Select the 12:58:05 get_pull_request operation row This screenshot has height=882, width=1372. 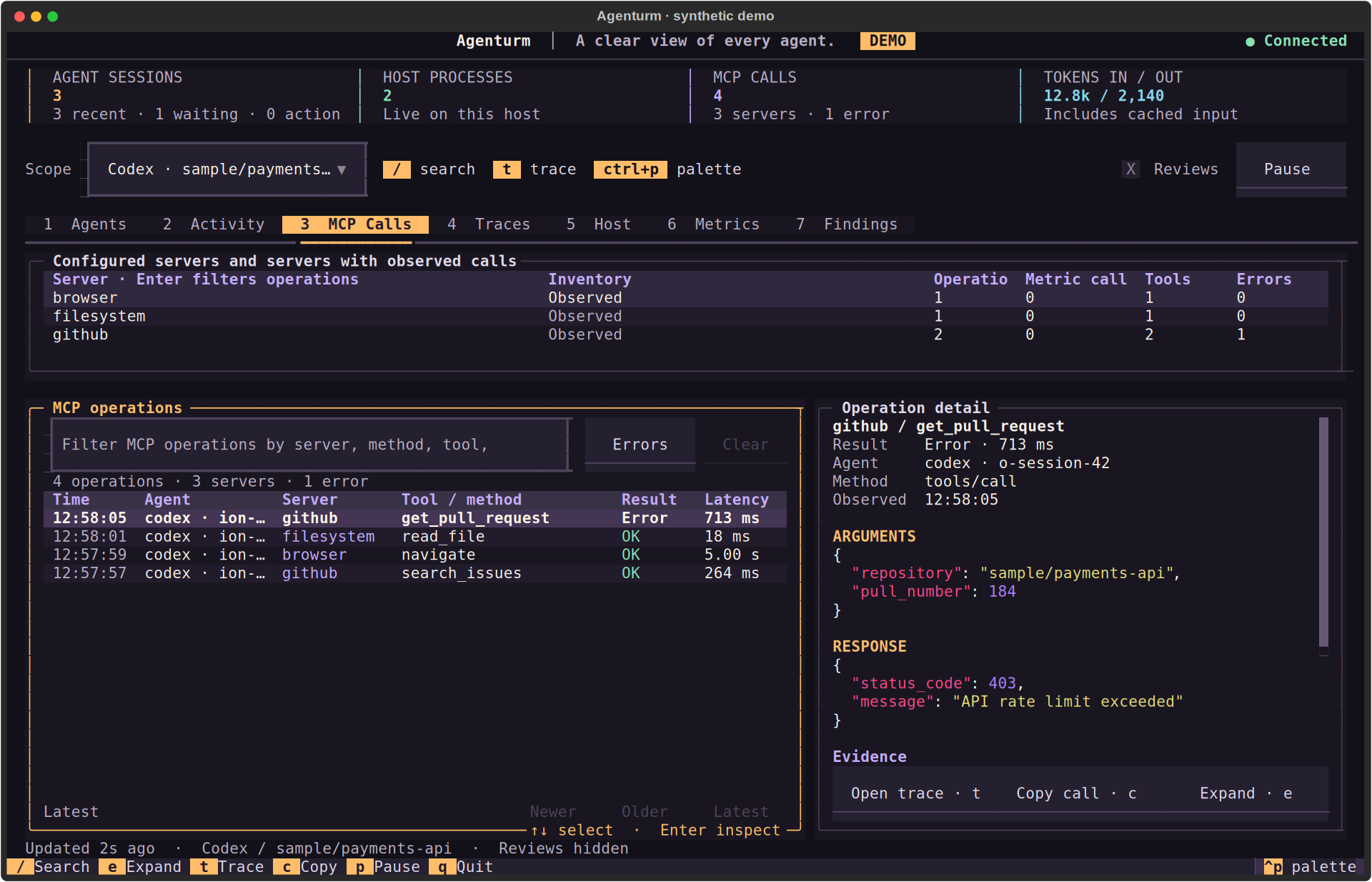(x=415, y=518)
